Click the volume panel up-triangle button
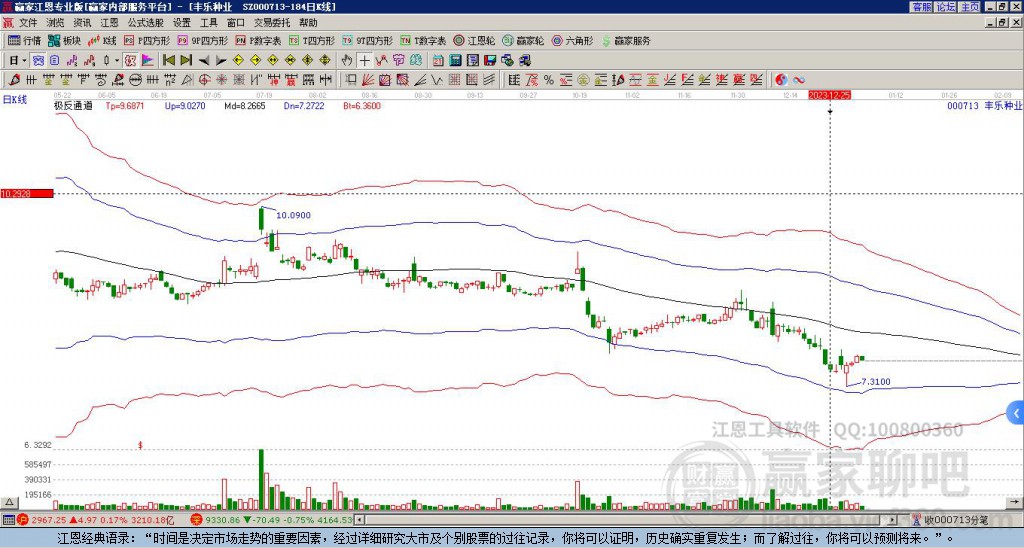Image resolution: width=1024 pixels, height=548 pixels. [9, 502]
